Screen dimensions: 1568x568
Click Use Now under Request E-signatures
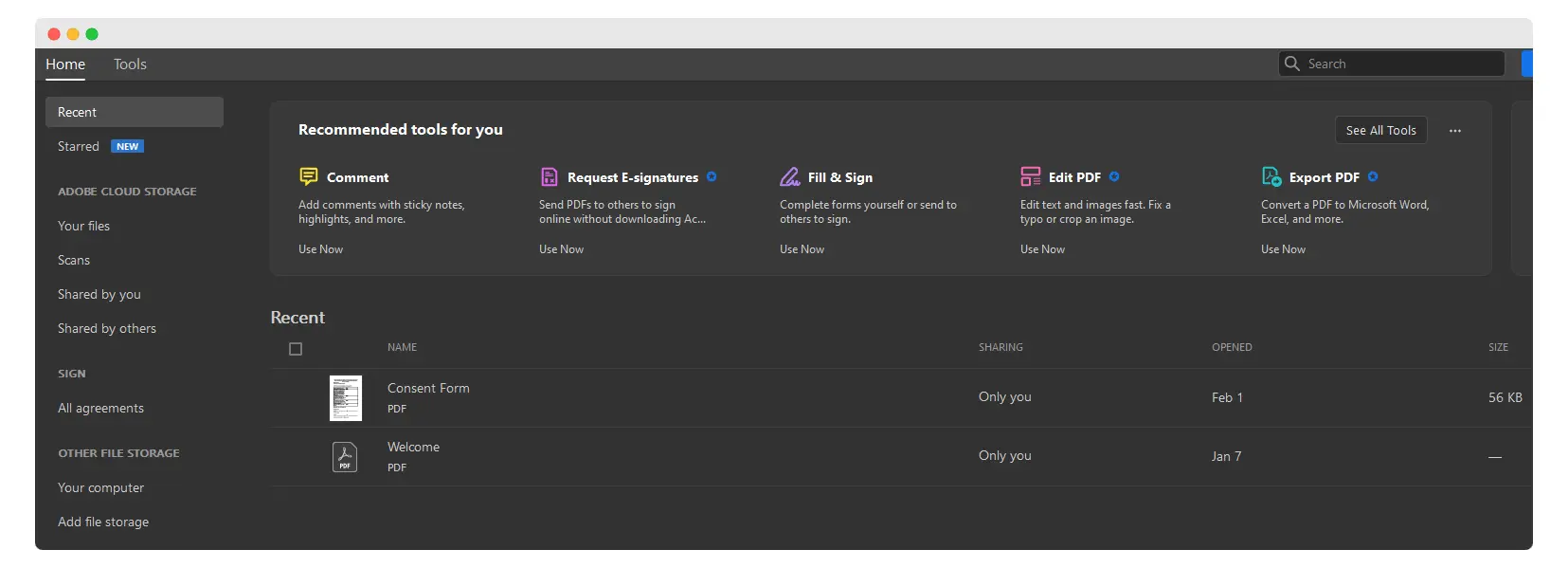click(562, 249)
